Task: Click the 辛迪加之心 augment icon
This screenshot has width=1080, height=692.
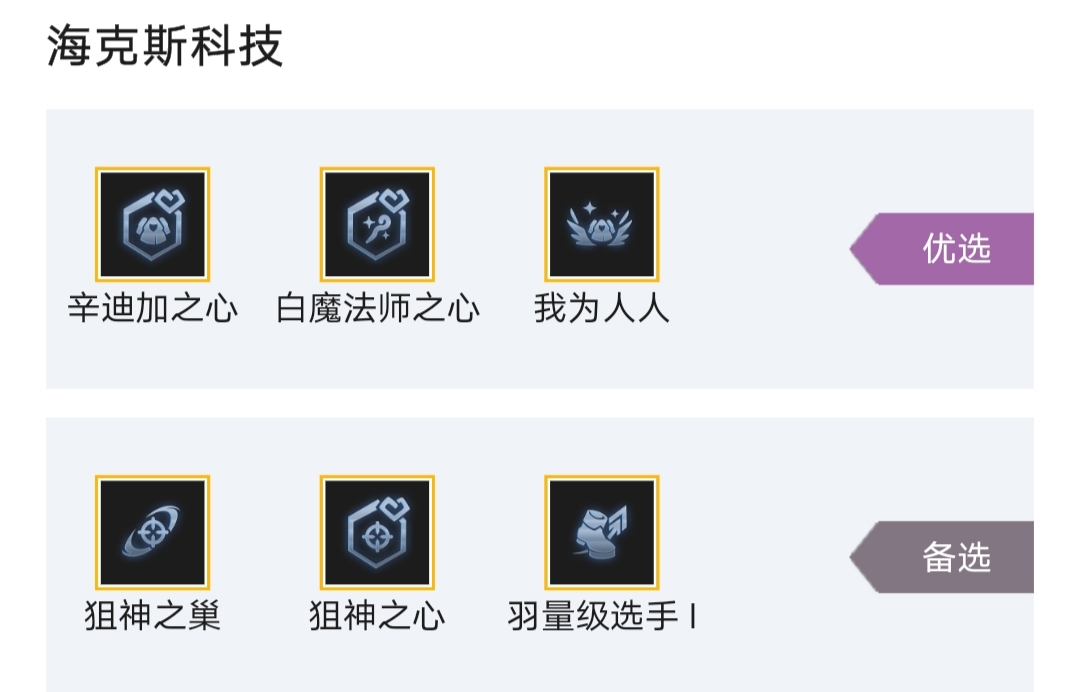Action: [x=152, y=224]
